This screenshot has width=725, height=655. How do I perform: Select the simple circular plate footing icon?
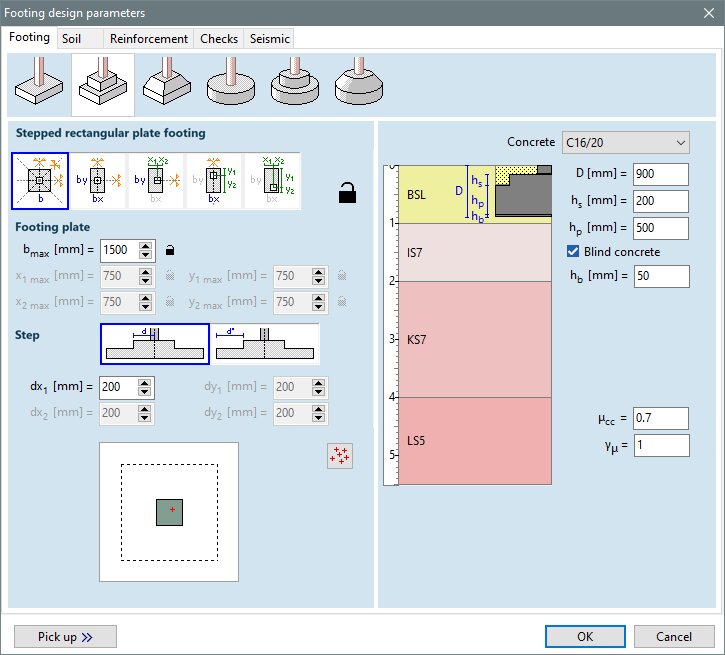[x=231, y=84]
